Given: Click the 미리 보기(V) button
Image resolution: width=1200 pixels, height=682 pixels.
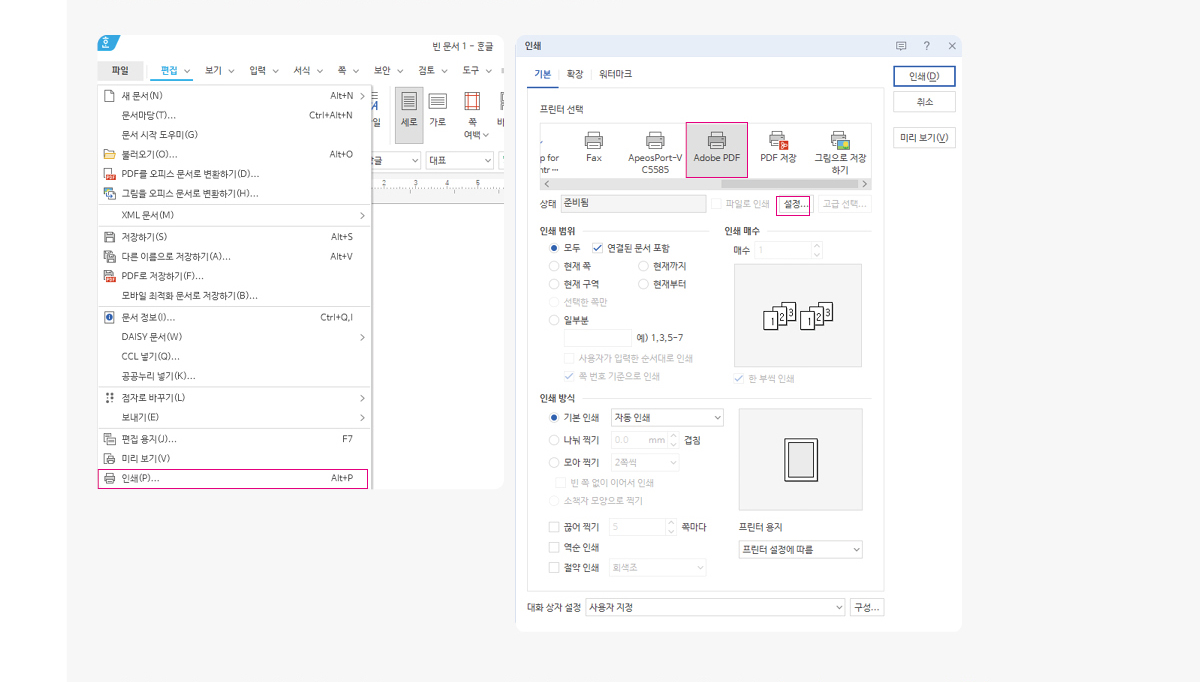Looking at the screenshot, I should 924,138.
